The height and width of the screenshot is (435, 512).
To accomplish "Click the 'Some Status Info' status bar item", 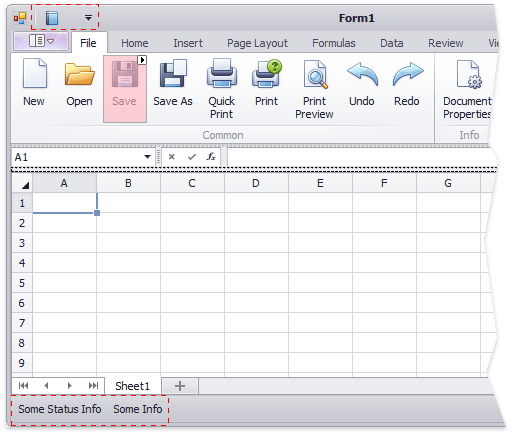I will (60, 409).
